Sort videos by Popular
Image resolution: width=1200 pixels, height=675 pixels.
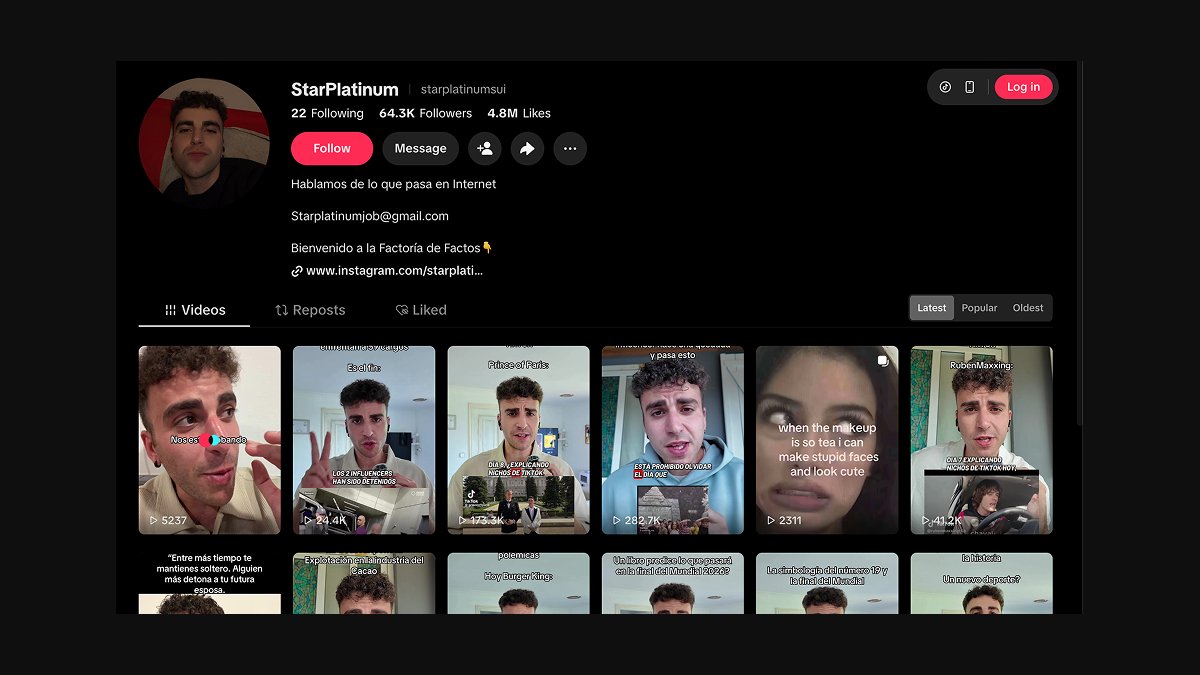(x=979, y=308)
